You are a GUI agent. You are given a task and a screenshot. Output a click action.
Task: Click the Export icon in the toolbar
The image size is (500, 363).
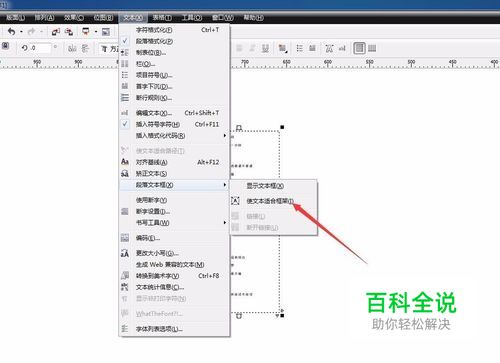tap(69, 32)
